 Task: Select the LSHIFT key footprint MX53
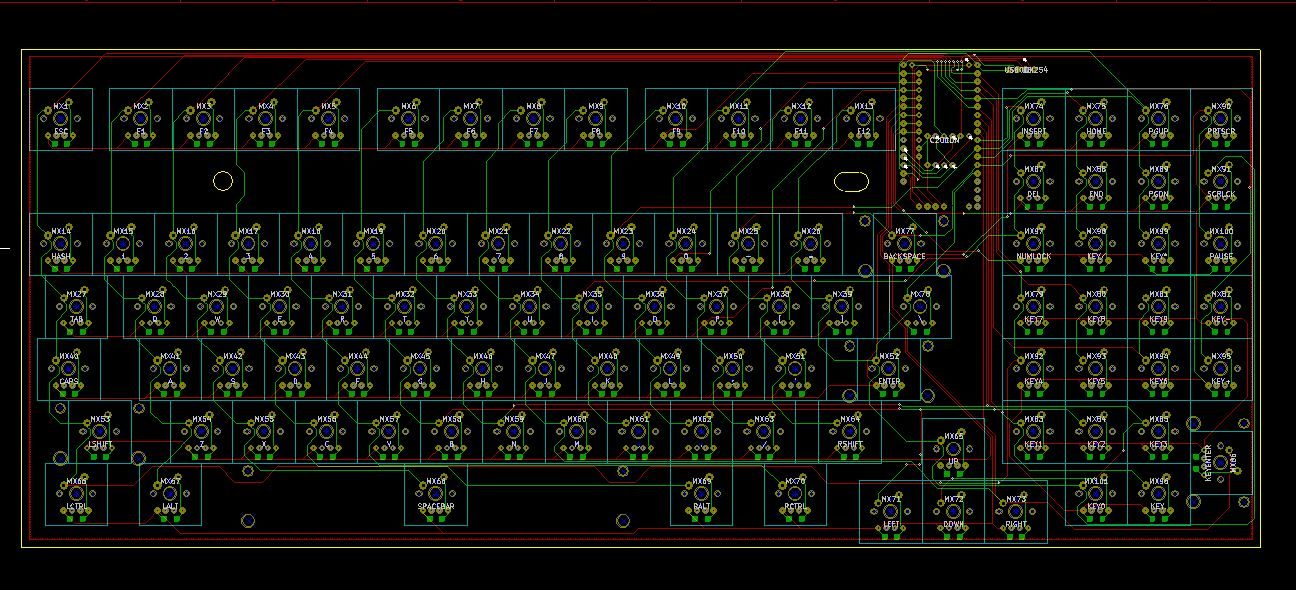100,432
